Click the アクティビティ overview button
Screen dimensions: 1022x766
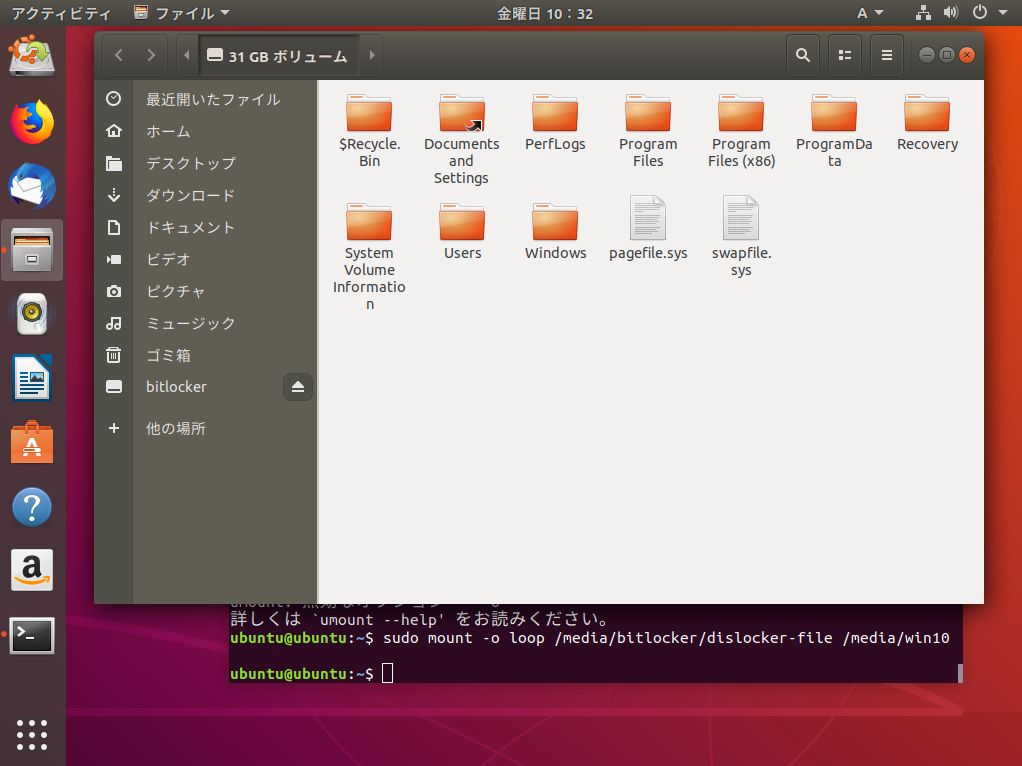point(61,13)
